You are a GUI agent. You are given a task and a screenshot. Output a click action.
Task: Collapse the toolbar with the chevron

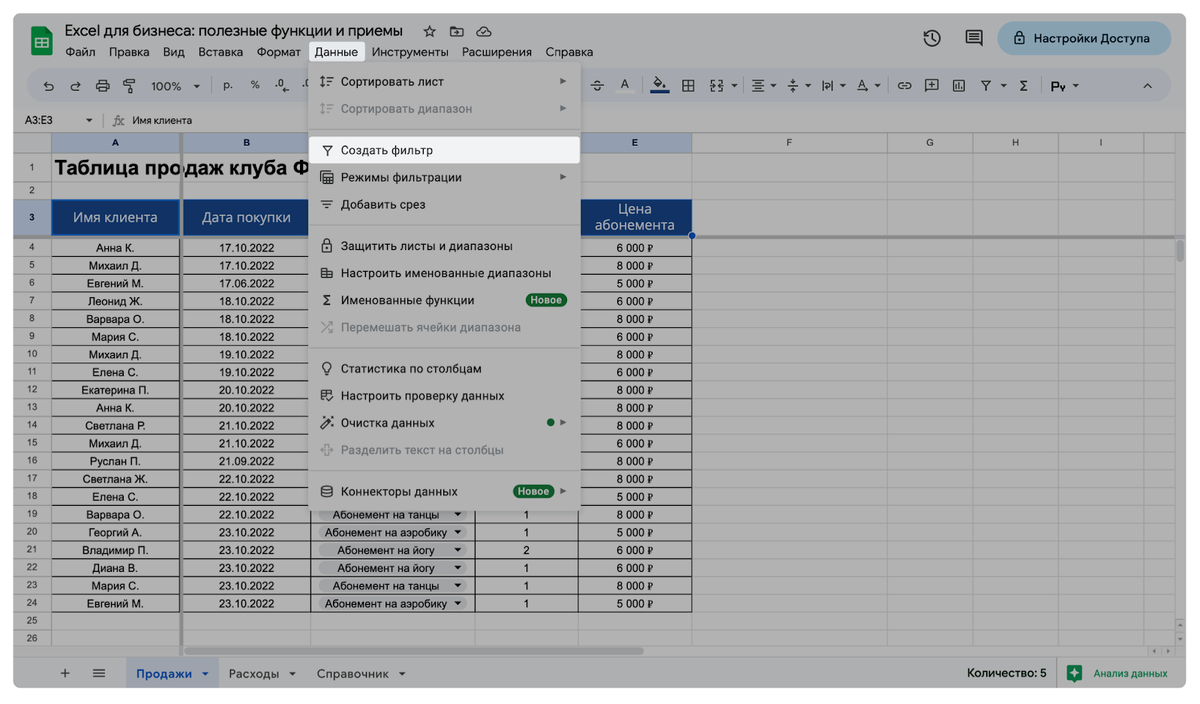pyautogui.click(x=1147, y=86)
